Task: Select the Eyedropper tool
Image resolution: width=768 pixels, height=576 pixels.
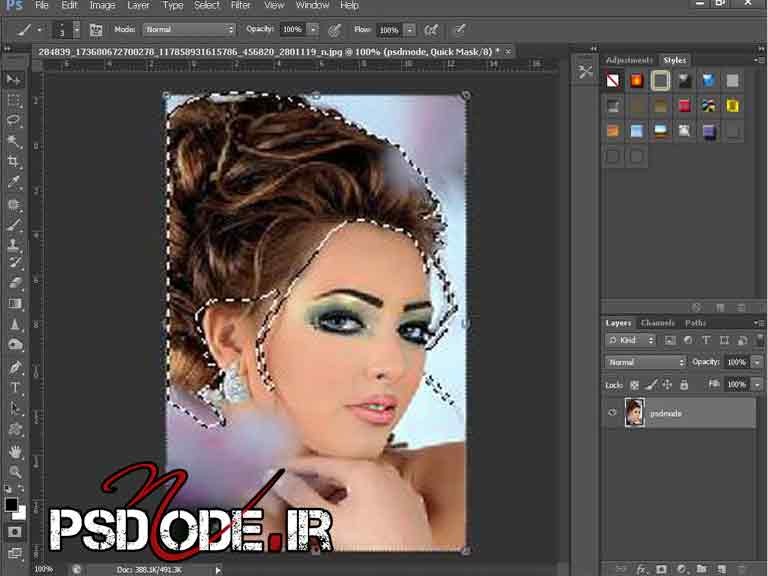Action: [14, 182]
